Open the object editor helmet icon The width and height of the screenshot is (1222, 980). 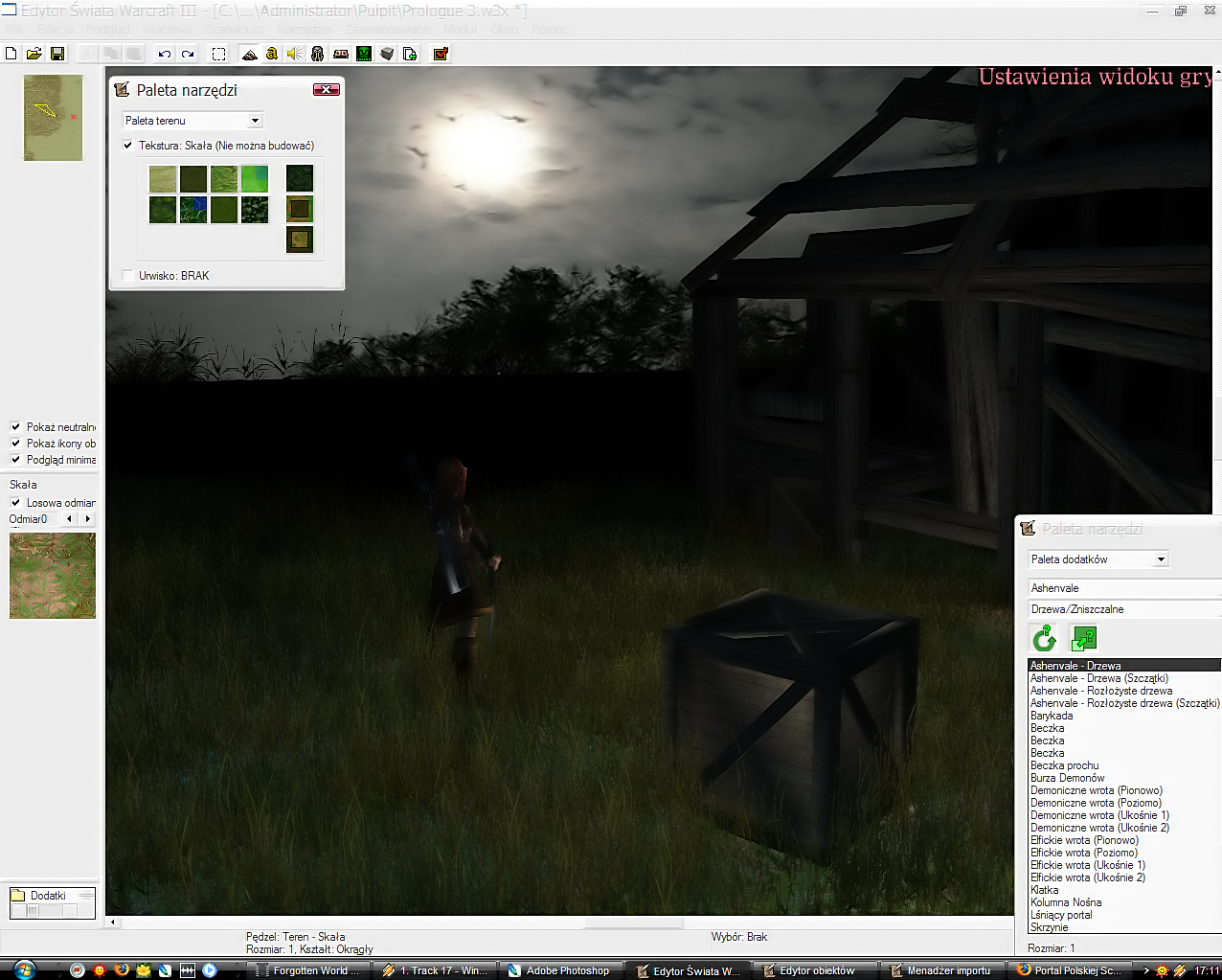point(317,54)
